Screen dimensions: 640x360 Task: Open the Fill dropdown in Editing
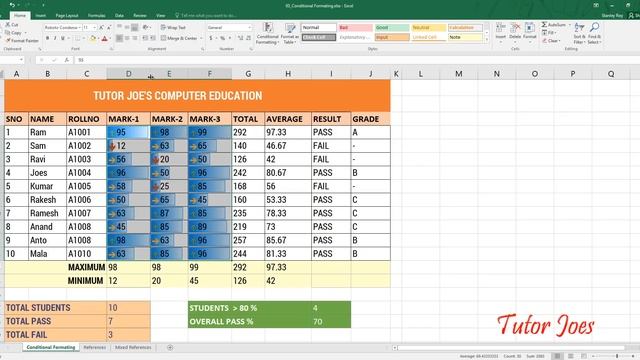point(550,33)
